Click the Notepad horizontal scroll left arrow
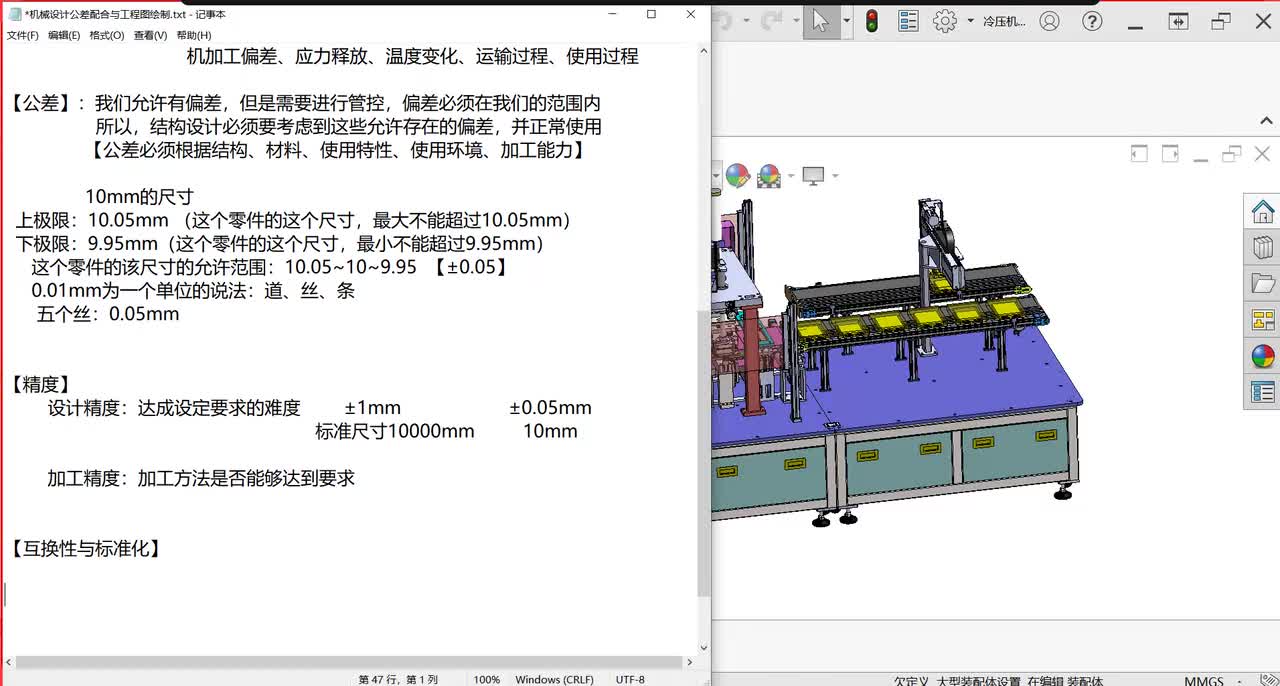 coord(8,662)
